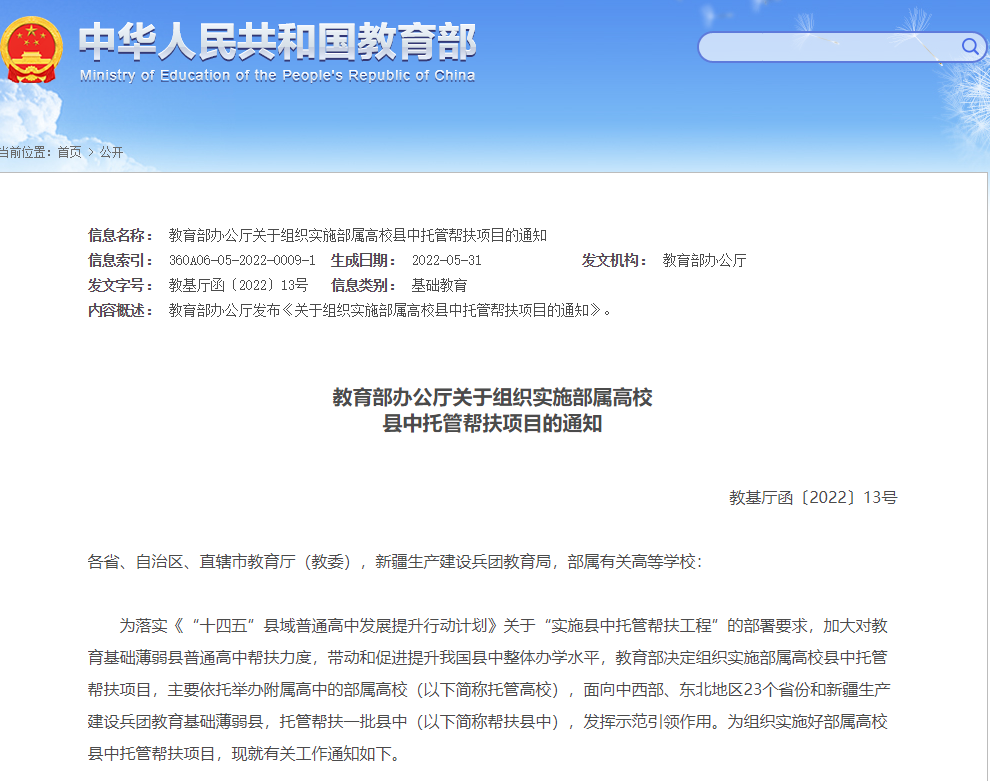Image resolution: width=990 pixels, height=781 pixels.
Task: Click the 内容概述 label
Action: [x=120, y=311]
